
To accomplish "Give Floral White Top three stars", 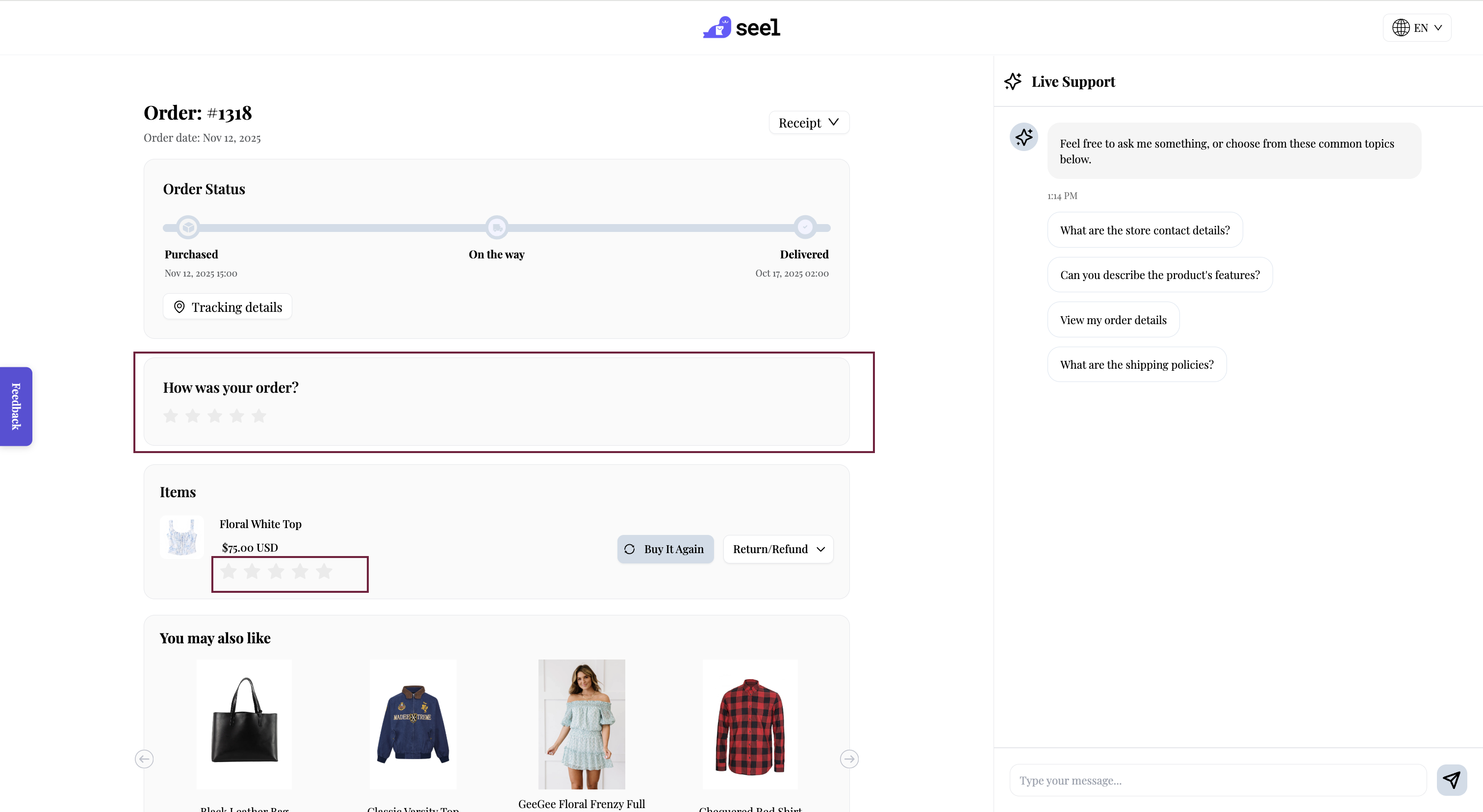I will pos(276,571).
